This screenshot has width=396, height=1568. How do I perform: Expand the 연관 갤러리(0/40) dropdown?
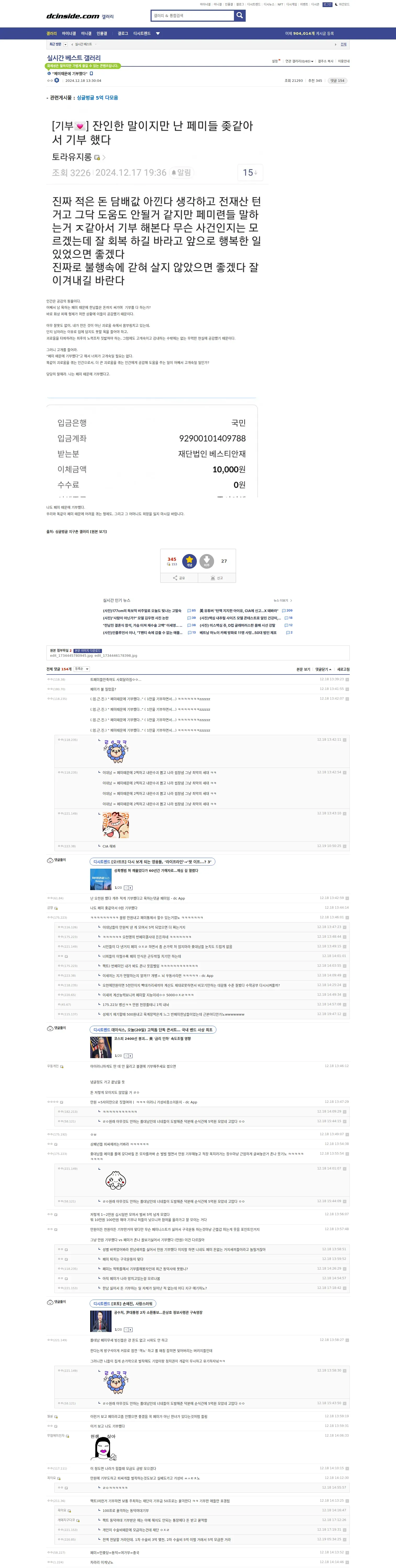point(300,61)
